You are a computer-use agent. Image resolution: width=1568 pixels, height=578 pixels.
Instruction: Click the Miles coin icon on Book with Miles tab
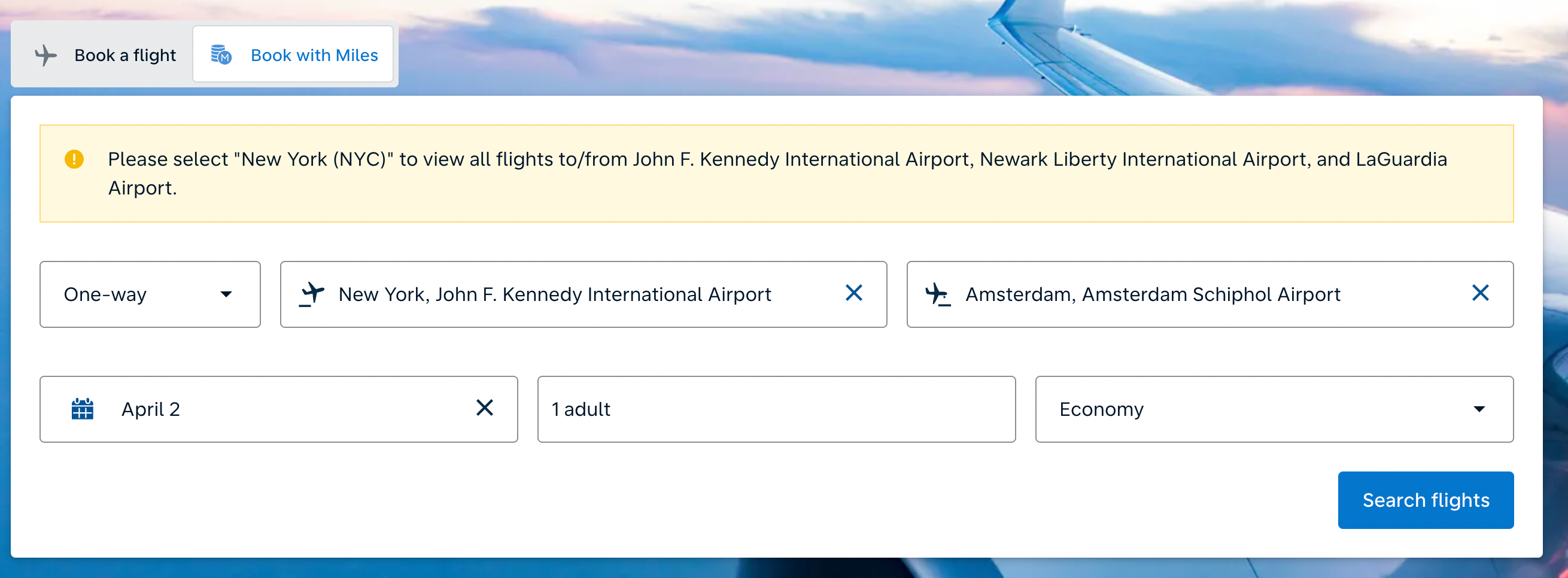(x=220, y=55)
